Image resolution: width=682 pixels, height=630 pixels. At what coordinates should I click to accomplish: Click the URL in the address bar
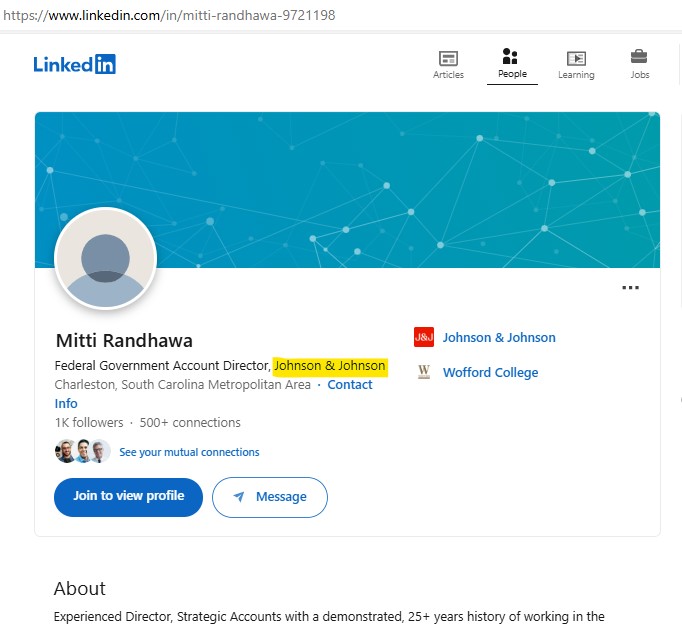[169, 15]
